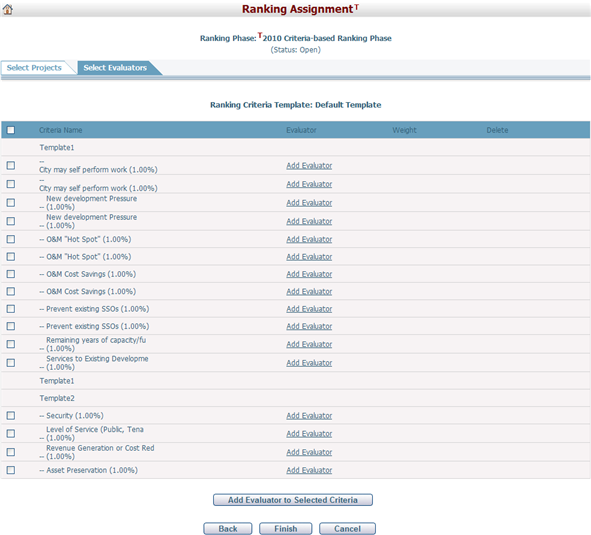Screen dimensions: 591x535
Task: Click the 2010 Criteria-based Ranking Phase title
Action: [327, 38]
